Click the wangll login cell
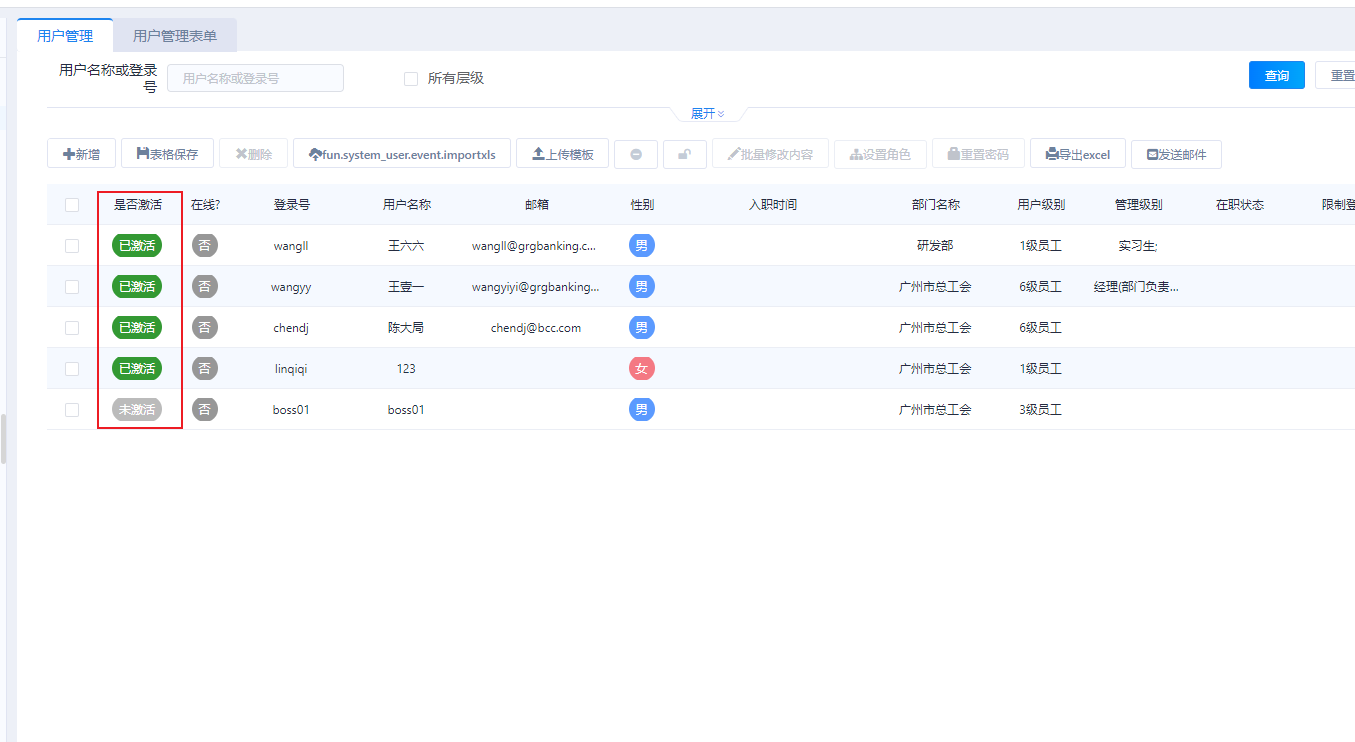This screenshot has width=1355, height=742. pyautogui.click(x=291, y=246)
